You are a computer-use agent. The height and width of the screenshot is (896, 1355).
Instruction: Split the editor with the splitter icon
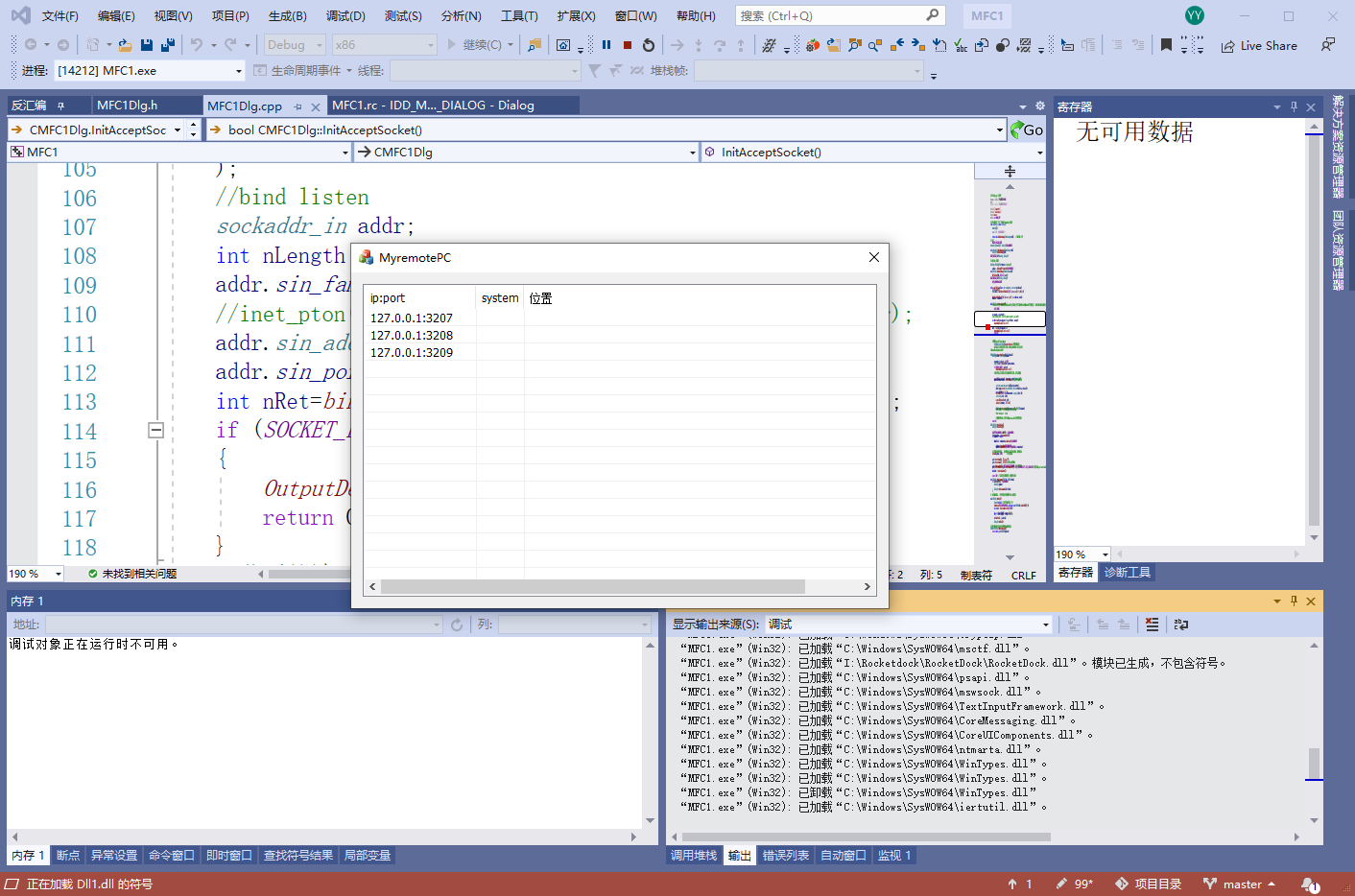[1010, 171]
